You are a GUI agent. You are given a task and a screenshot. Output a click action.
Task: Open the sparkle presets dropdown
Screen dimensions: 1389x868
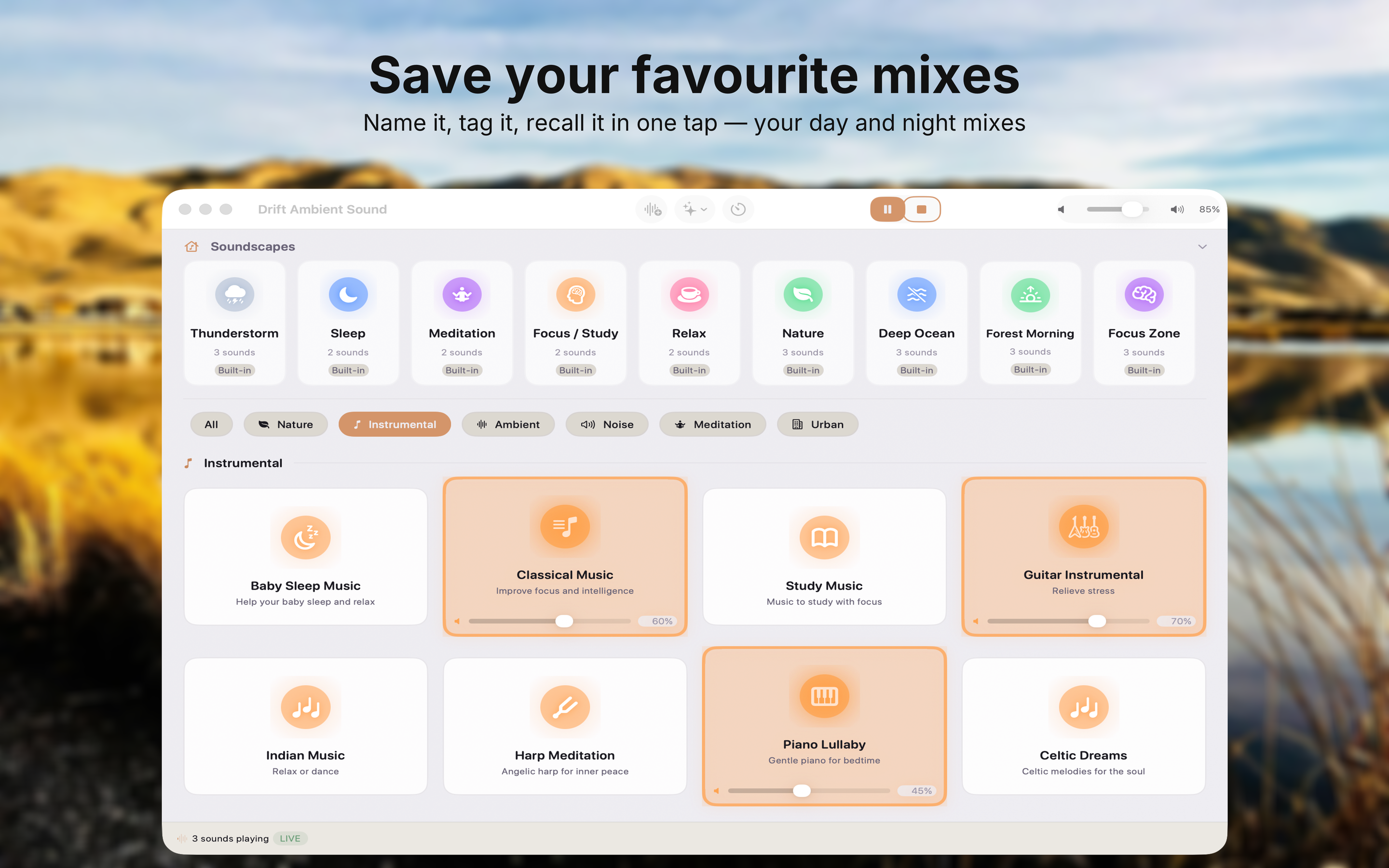(x=694, y=210)
